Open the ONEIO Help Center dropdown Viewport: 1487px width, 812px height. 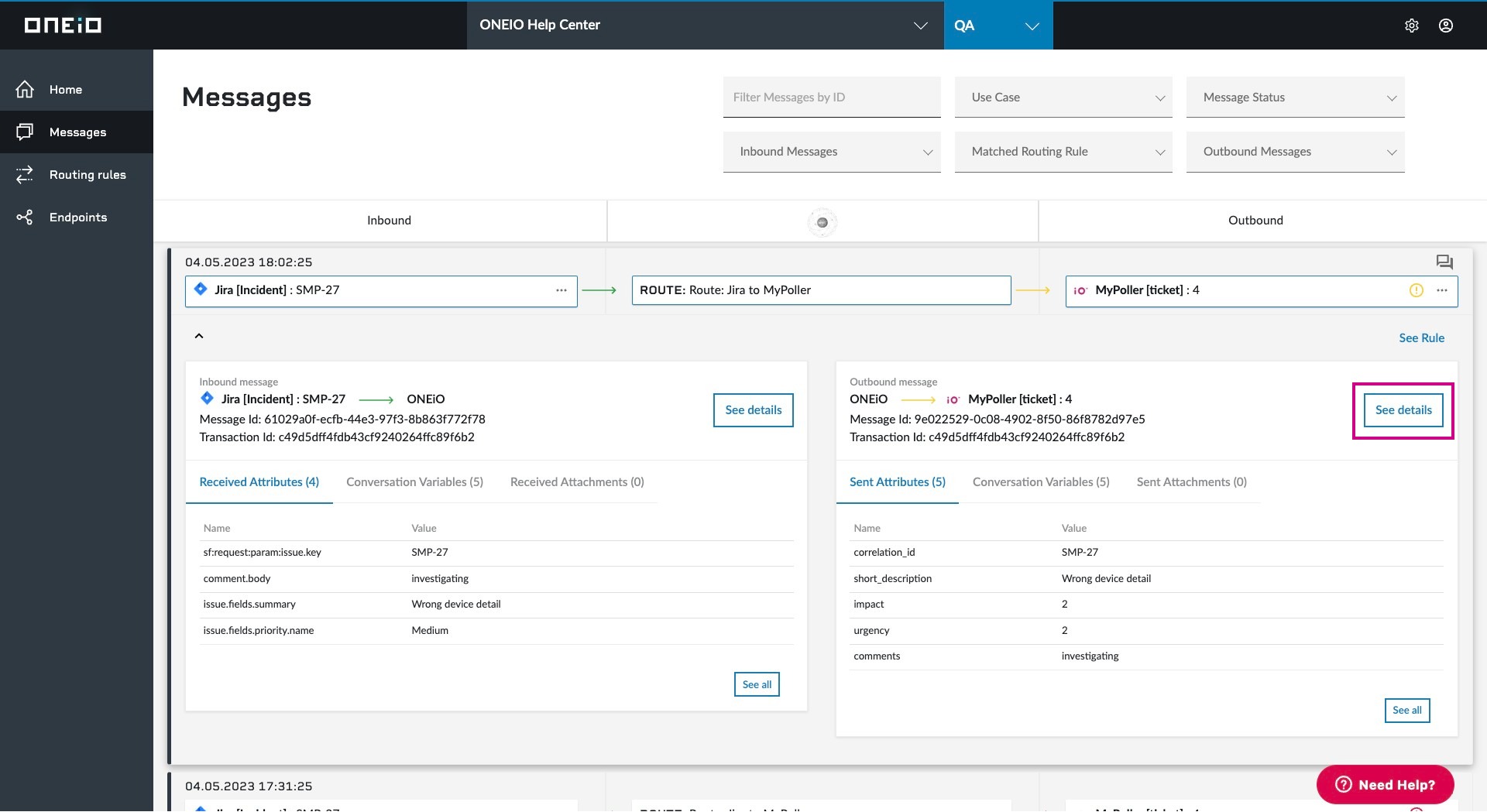coord(705,25)
